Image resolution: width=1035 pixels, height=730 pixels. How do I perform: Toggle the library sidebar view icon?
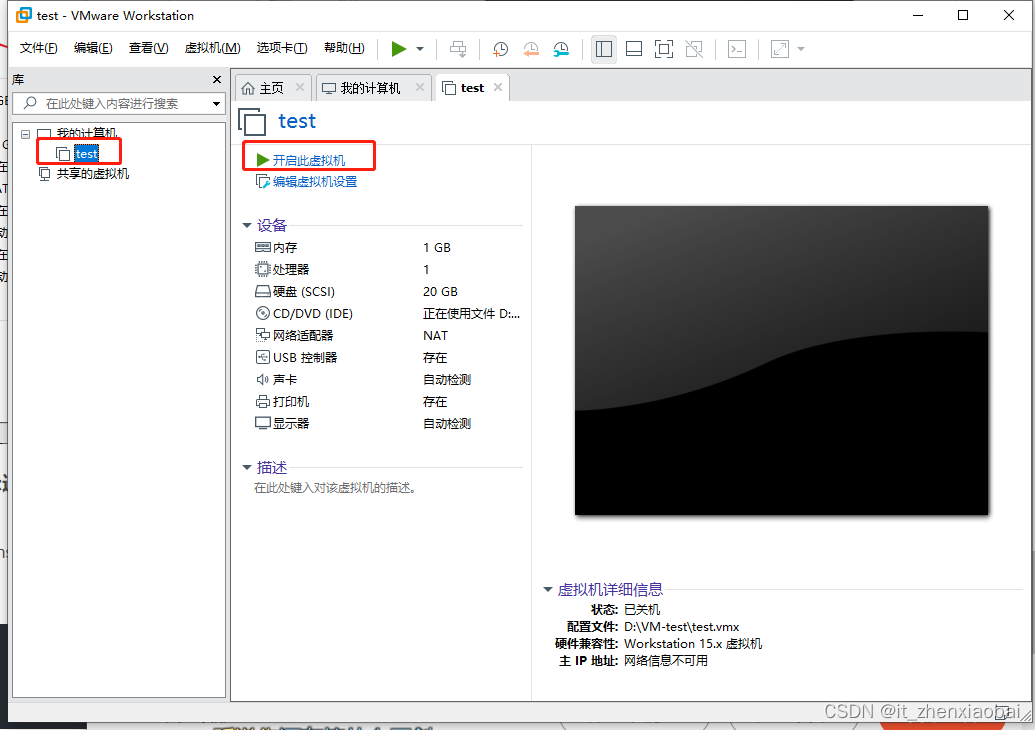pyautogui.click(x=603, y=49)
